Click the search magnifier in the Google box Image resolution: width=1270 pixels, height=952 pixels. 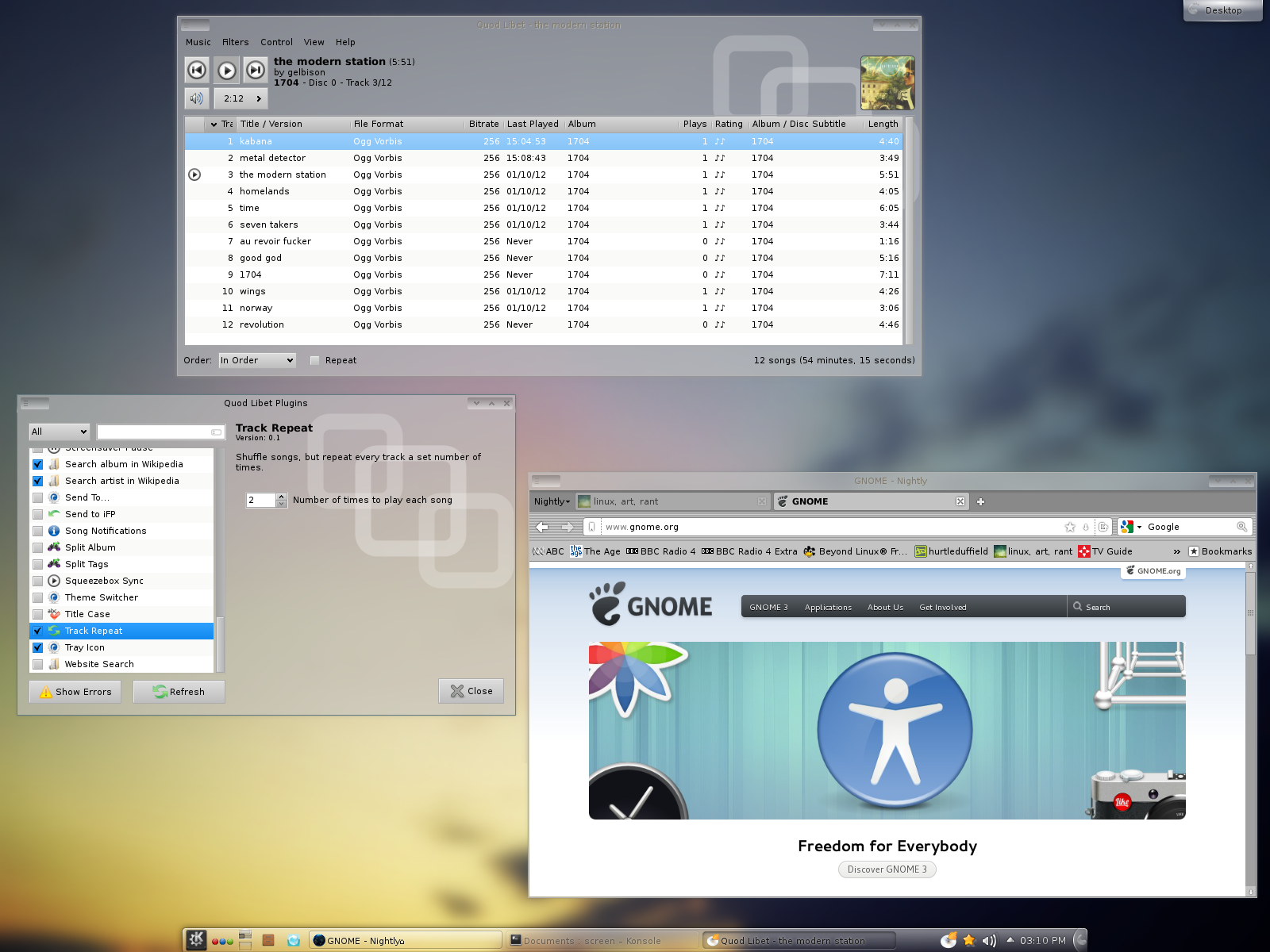(x=1241, y=527)
